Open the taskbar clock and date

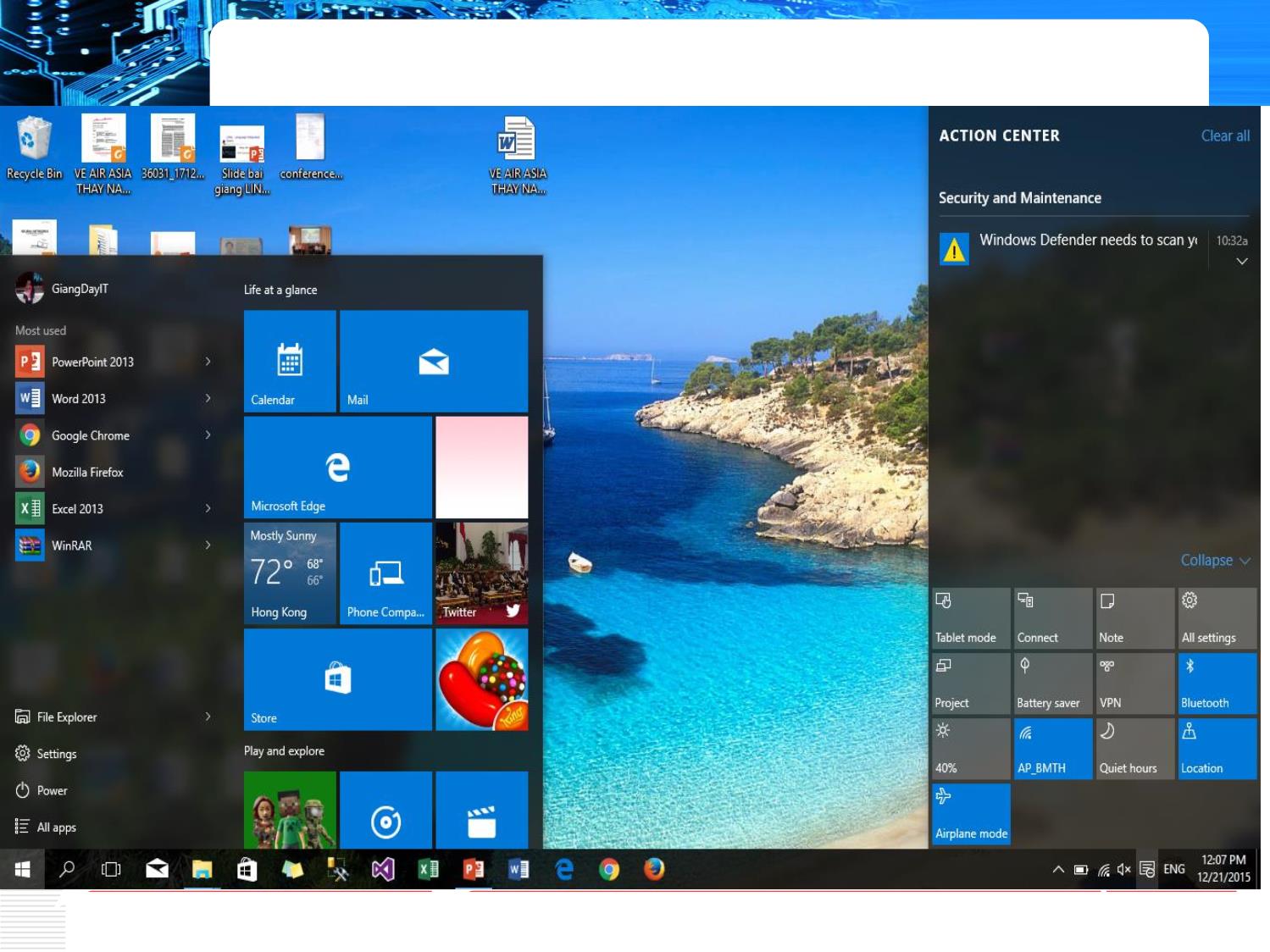pos(1223,869)
